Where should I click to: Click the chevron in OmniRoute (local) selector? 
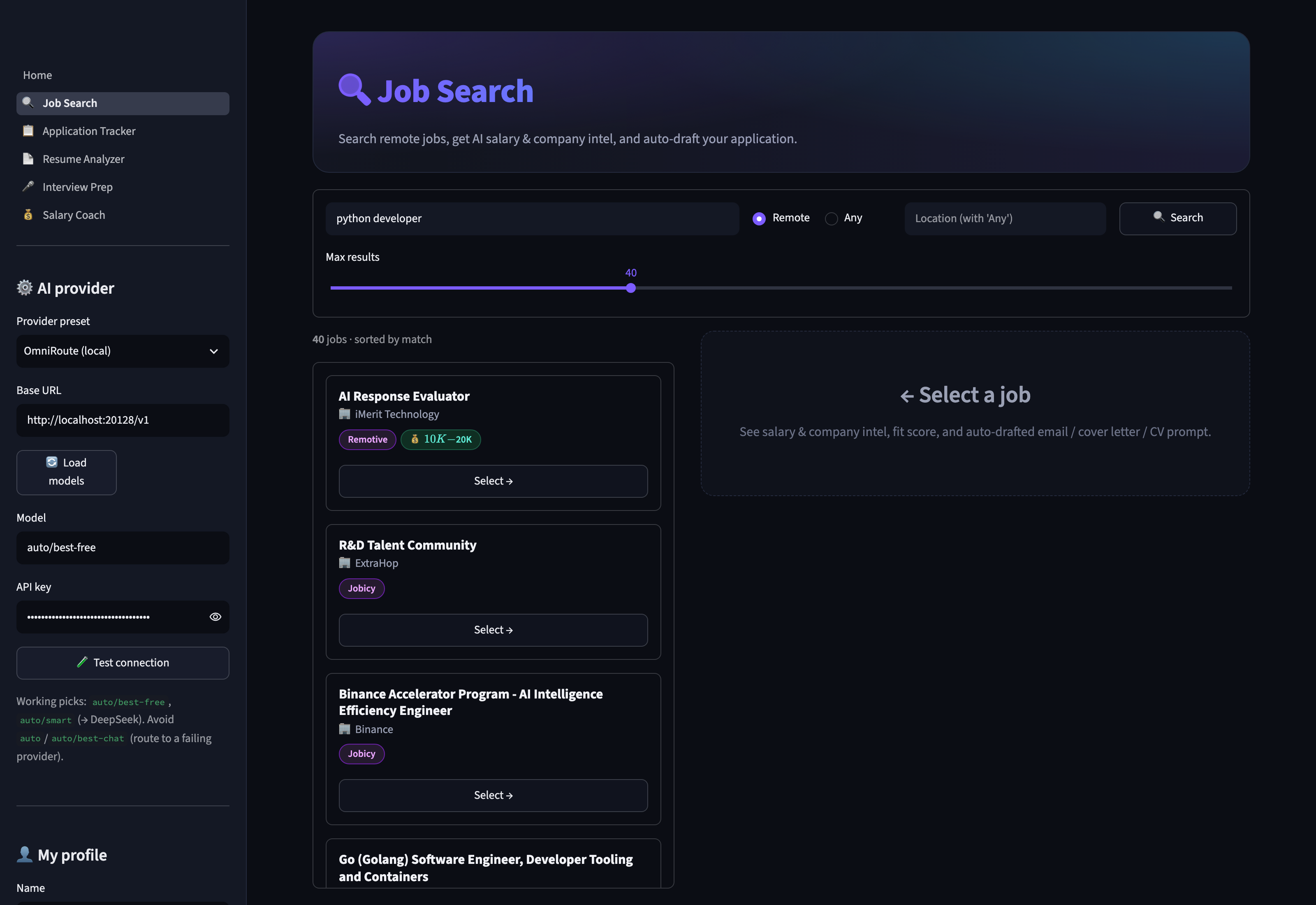click(214, 352)
